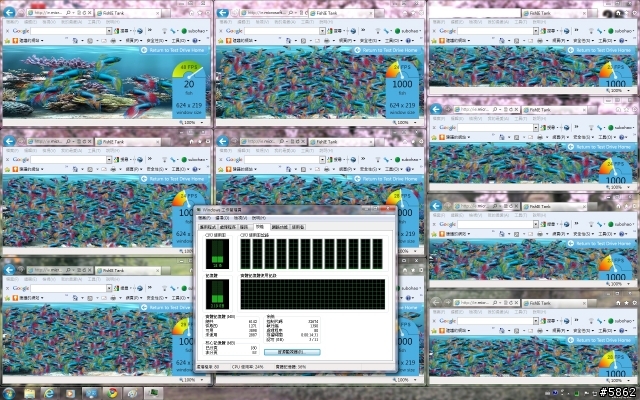Select the FishIE Tank tab in 20-fish window
This screenshot has width=640, height=400.
coord(127,13)
